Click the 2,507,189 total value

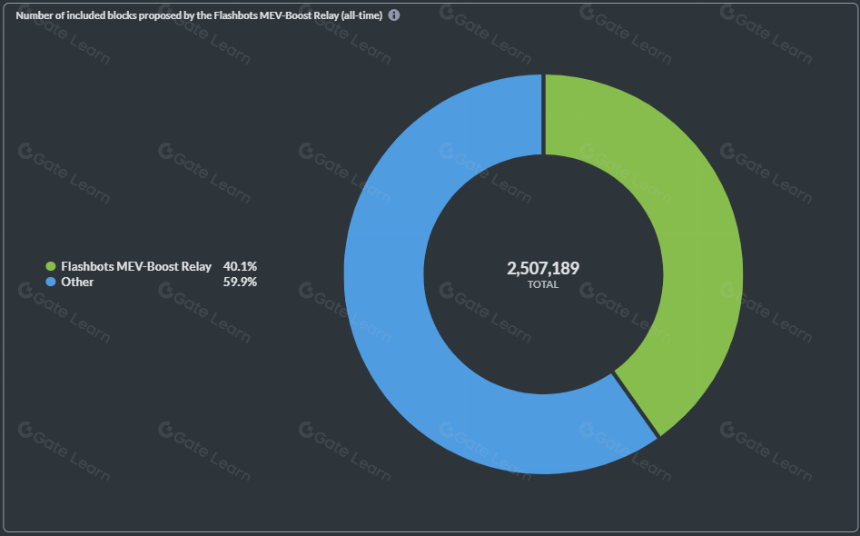[543, 268]
